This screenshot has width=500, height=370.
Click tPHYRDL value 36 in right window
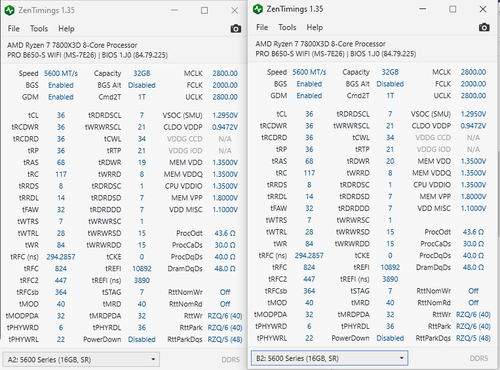390,326
